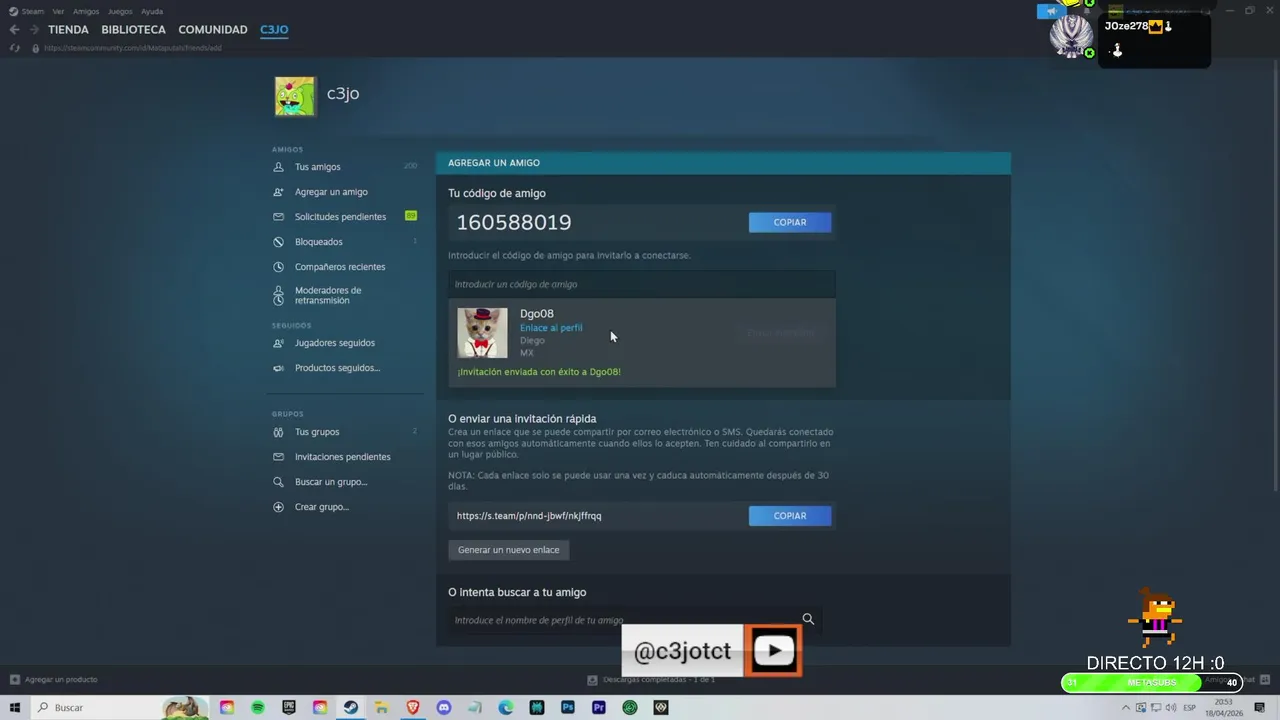Click the Buscar un grupo magnifier icon

278,482
